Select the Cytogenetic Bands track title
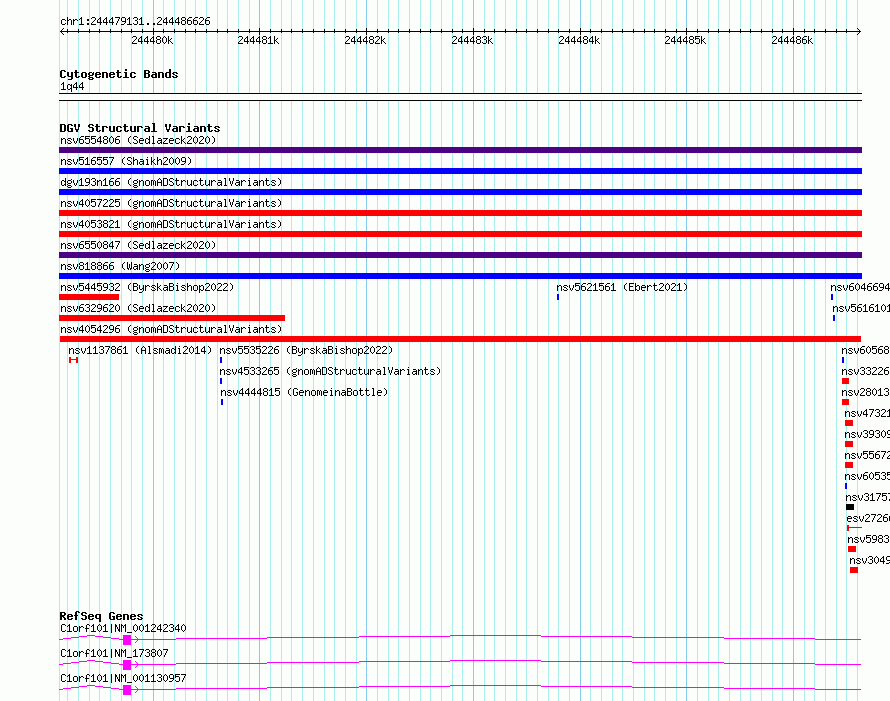Screen dimensions: 890x701 pos(119,74)
